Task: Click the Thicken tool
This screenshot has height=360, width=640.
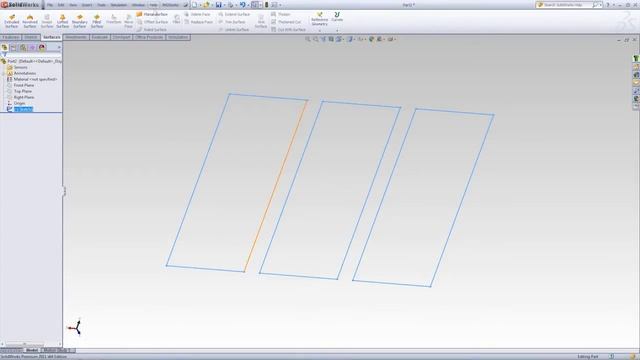Action: pos(280,14)
